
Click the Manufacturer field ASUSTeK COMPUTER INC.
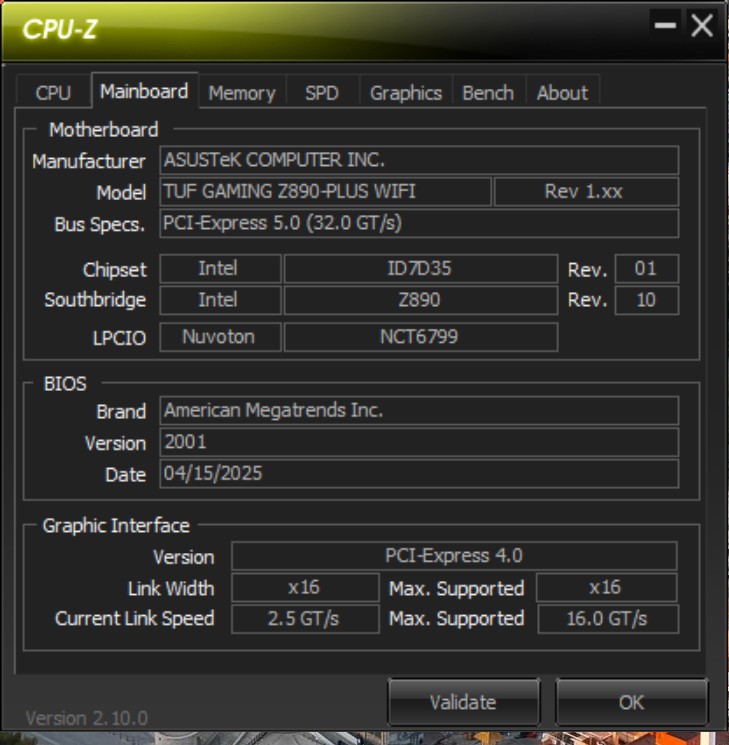pyautogui.click(x=419, y=160)
